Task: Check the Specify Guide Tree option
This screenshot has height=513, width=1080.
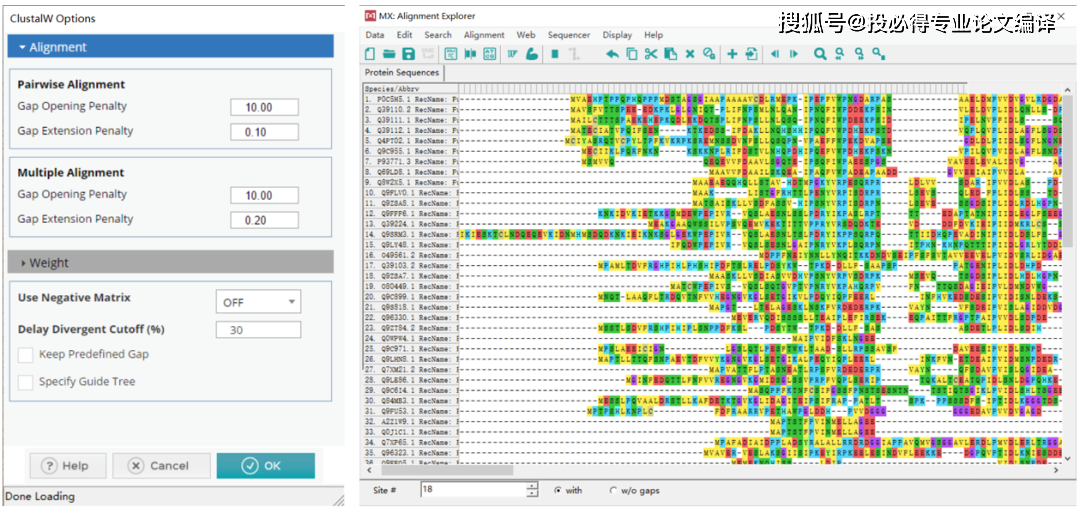Action: (x=26, y=382)
